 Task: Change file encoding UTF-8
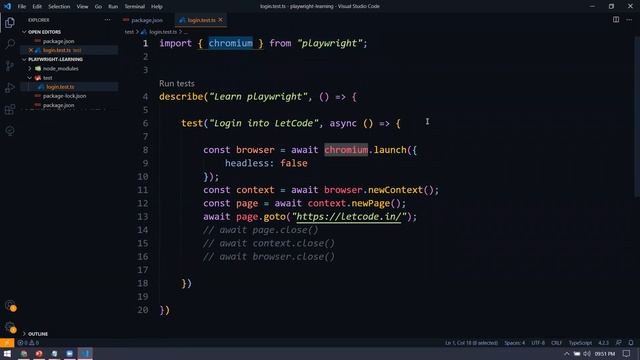pyautogui.click(x=538, y=343)
